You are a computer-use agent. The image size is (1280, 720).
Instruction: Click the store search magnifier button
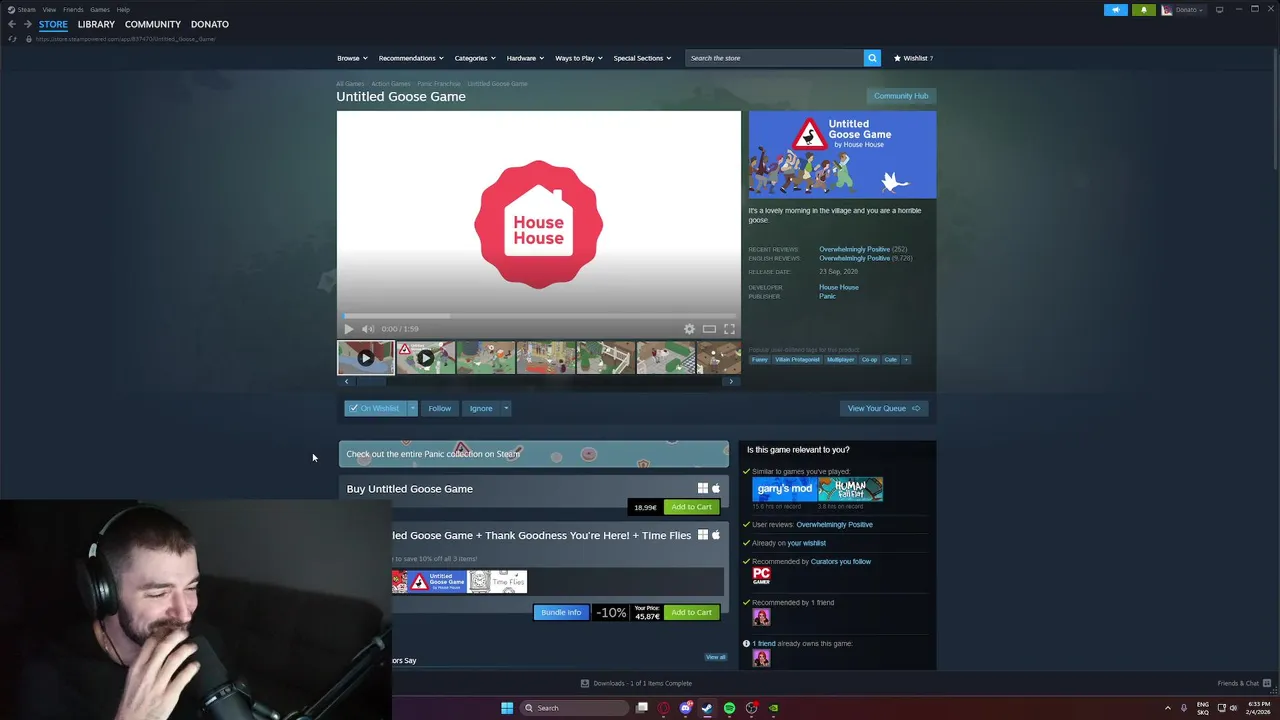click(x=872, y=58)
